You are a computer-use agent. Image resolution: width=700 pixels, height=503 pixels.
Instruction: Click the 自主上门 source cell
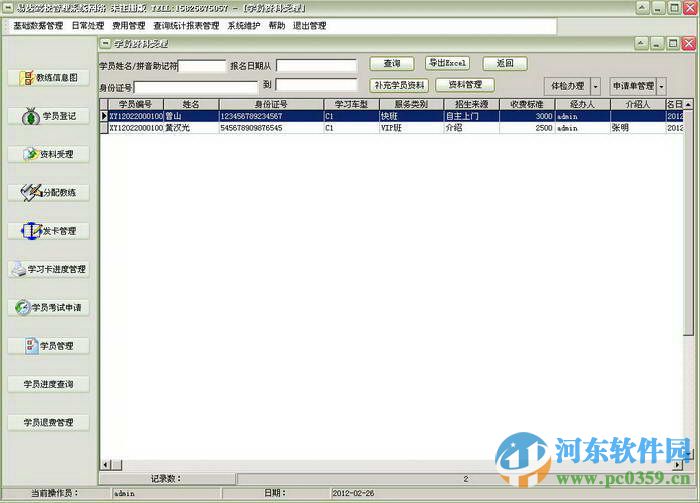coord(471,116)
